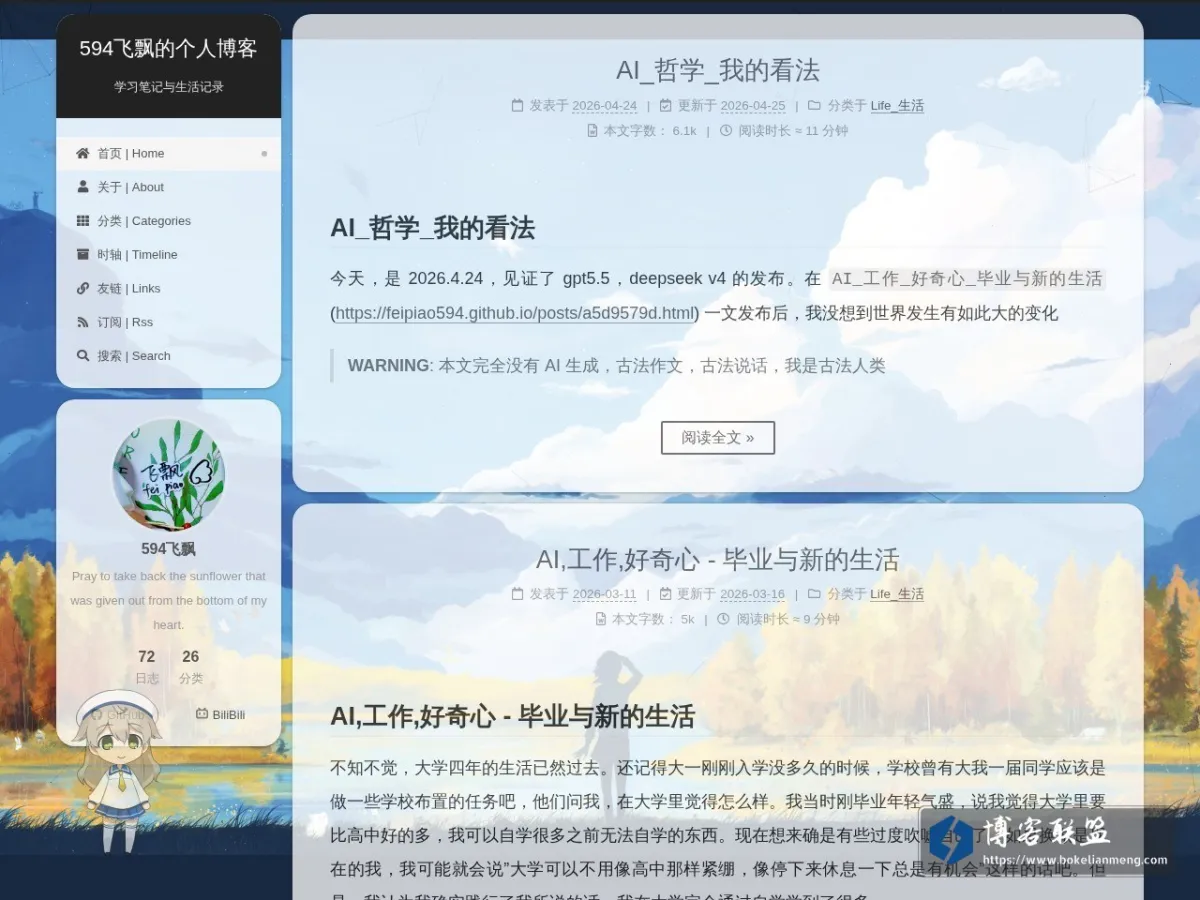Open 时轴 | Timeline menu item
This screenshot has width=1200, height=900.
pyautogui.click(x=168, y=254)
